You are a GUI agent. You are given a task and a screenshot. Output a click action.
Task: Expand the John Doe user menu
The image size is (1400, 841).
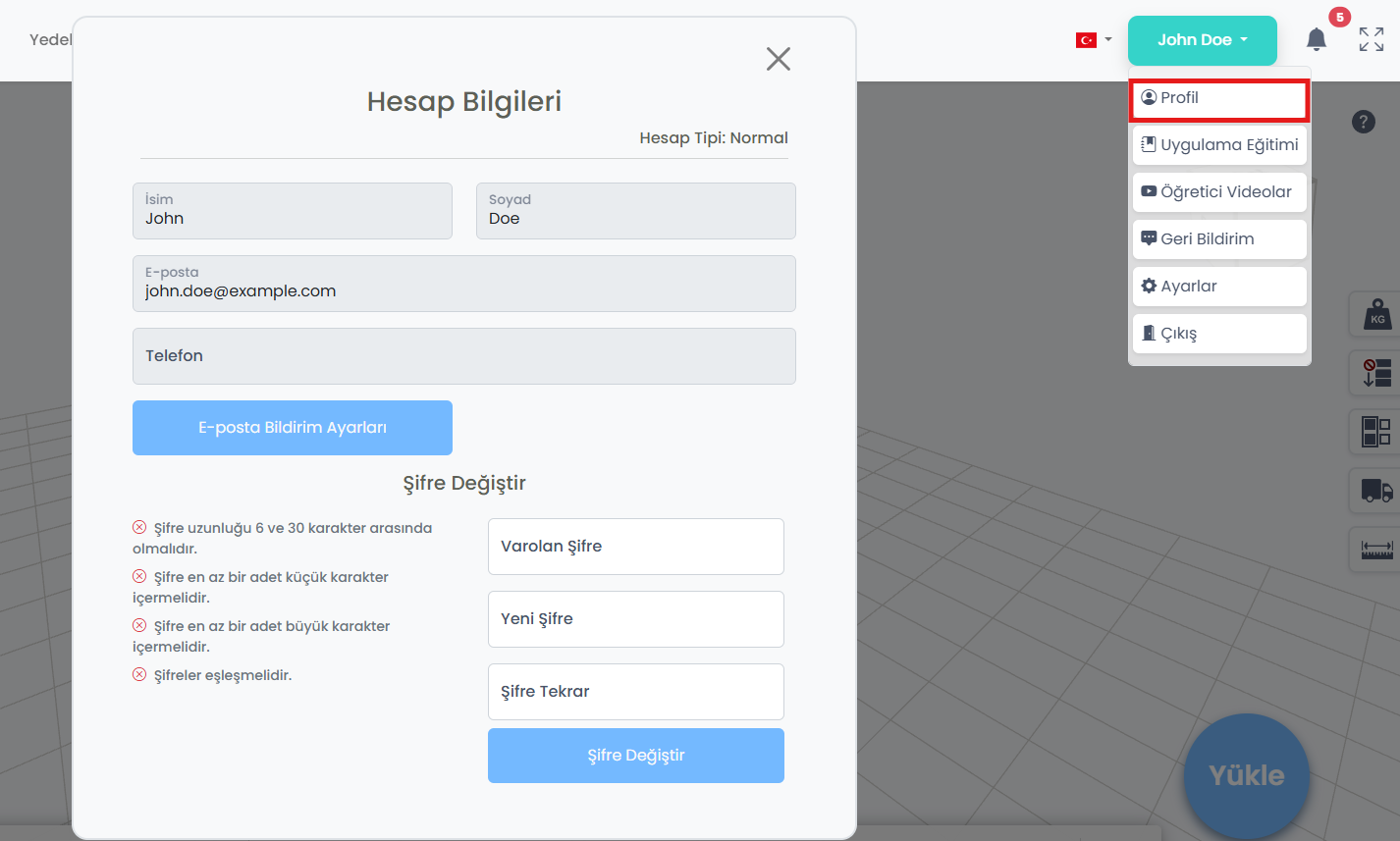coord(1202,40)
